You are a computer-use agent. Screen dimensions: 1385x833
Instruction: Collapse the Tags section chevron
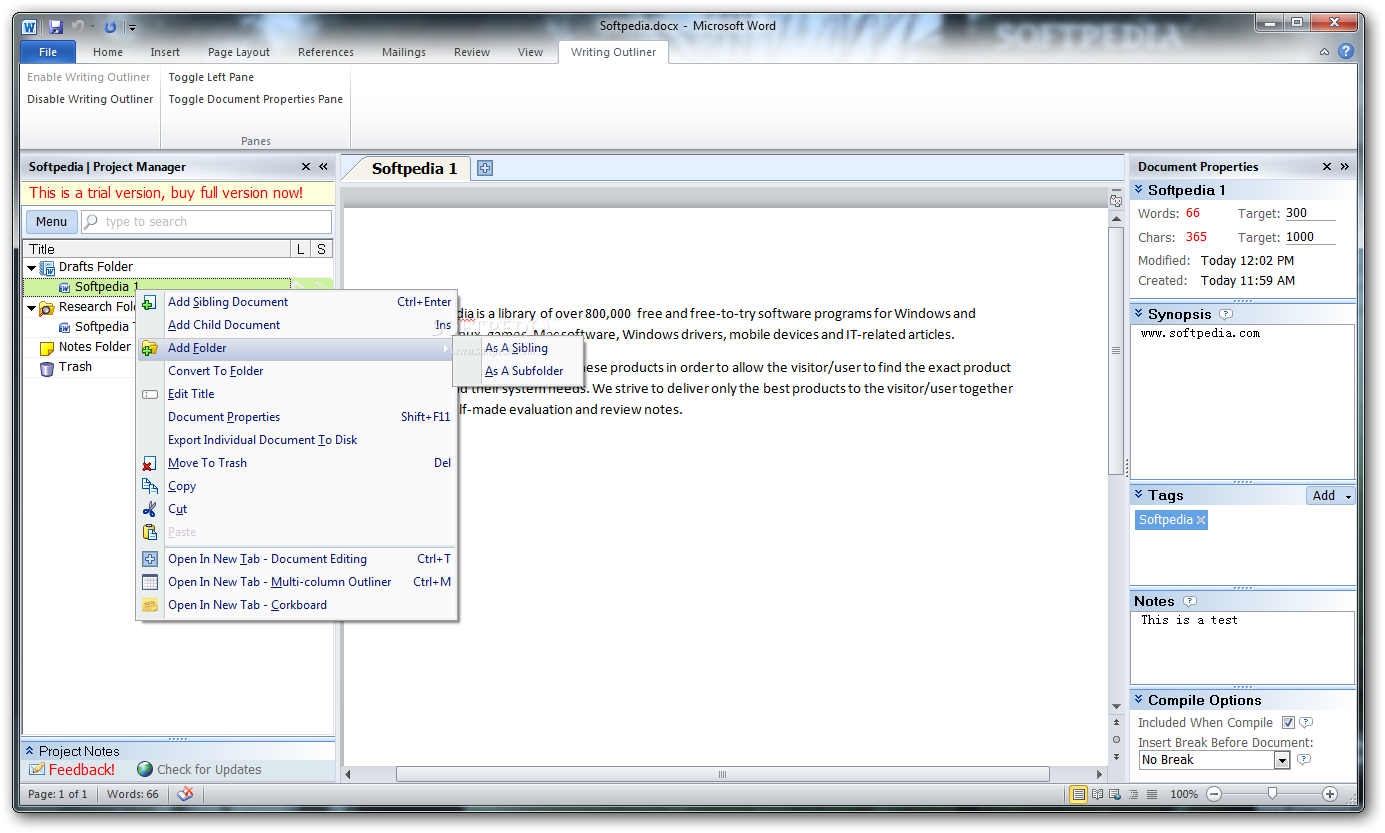tap(1139, 495)
